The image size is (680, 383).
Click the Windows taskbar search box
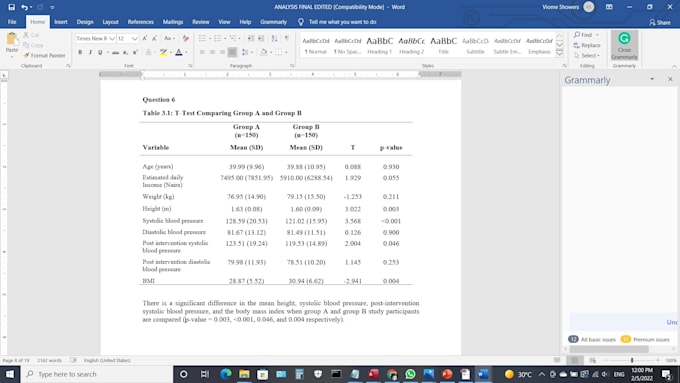click(x=97, y=374)
